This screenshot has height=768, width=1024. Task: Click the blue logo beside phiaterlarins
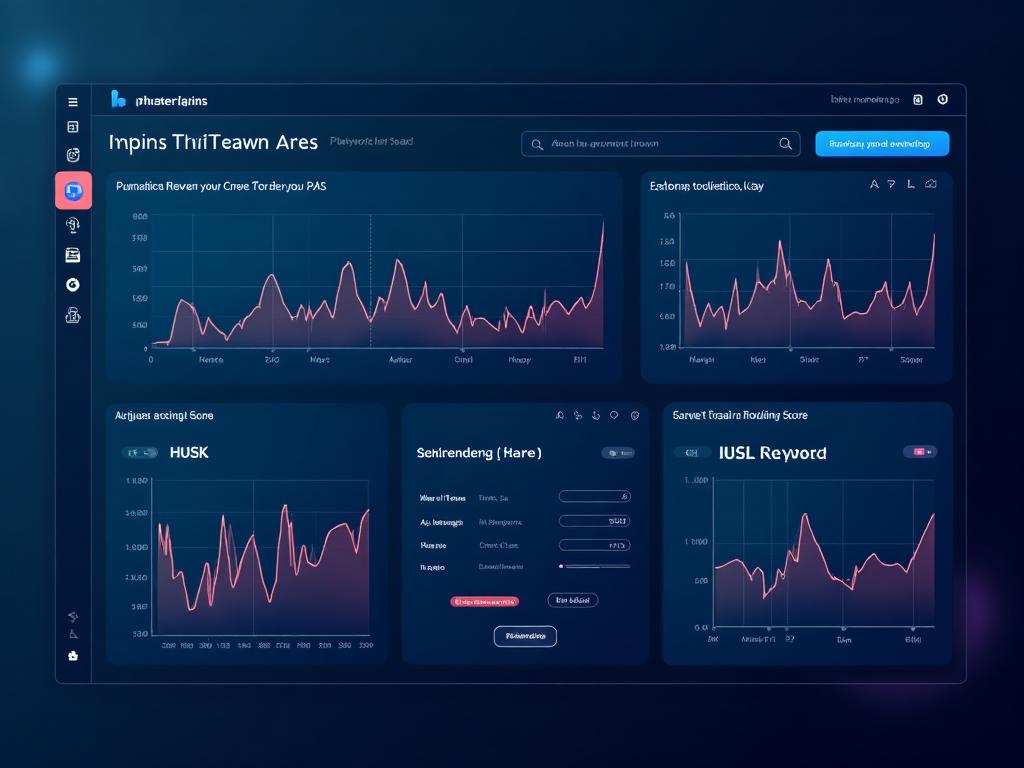118,99
